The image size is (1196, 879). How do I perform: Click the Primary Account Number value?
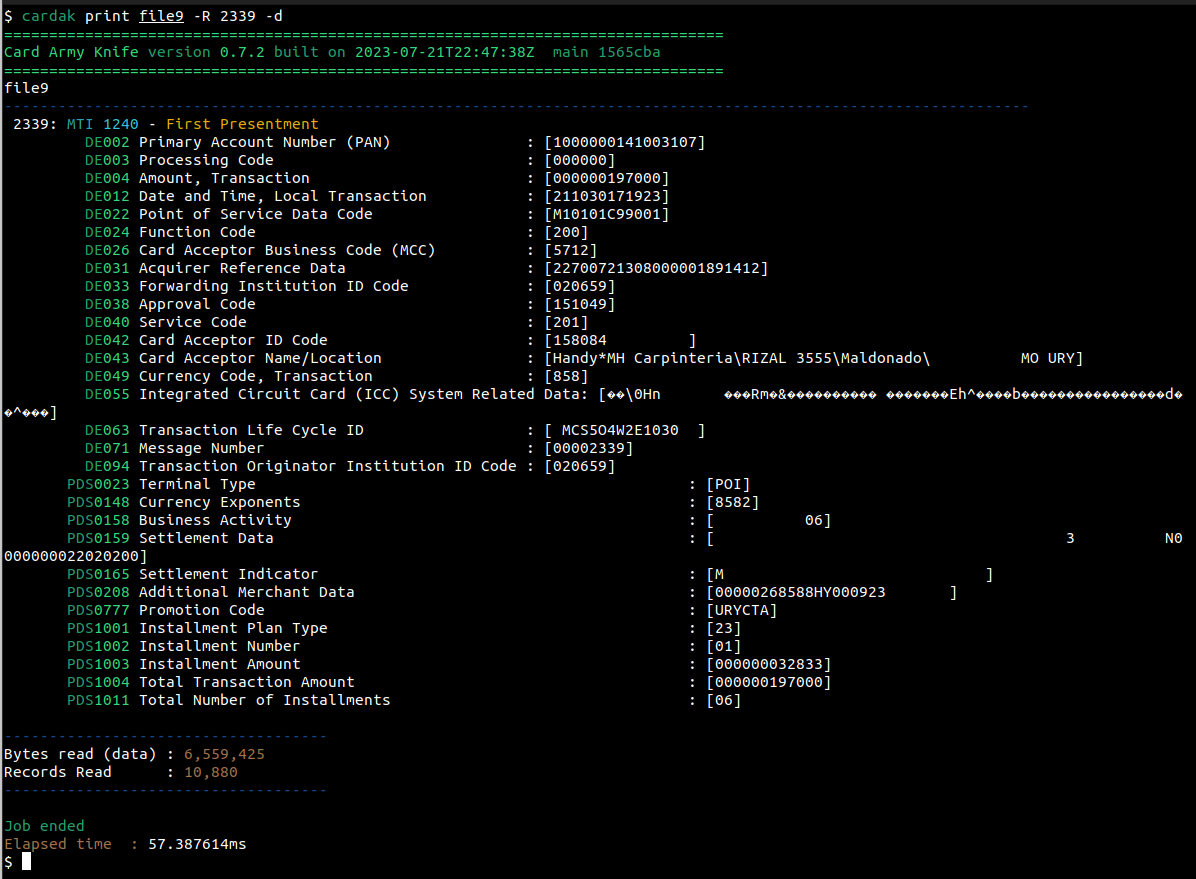[x=625, y=142]
